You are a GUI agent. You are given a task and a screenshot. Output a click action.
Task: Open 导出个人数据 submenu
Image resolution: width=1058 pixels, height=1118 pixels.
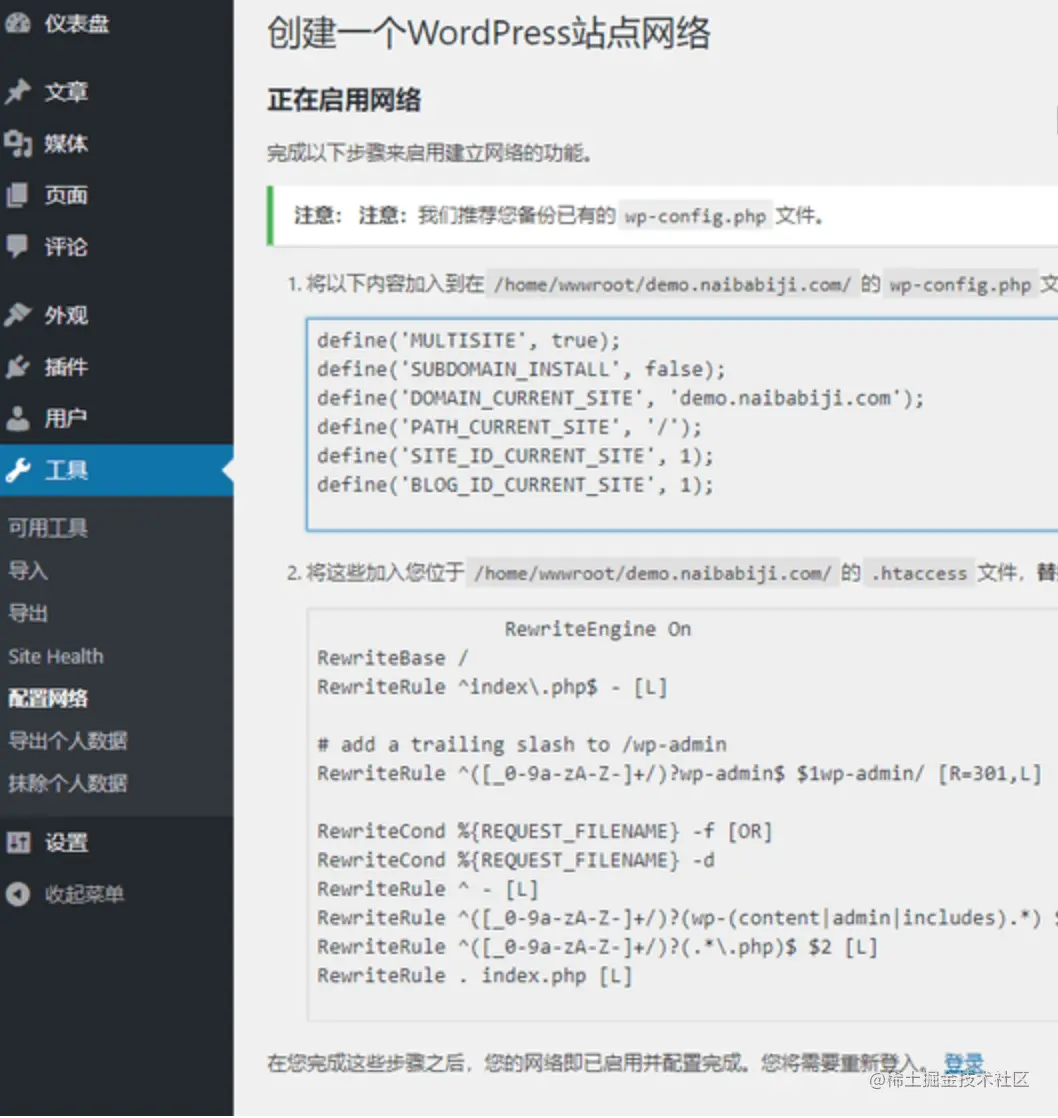(x=68, y=740)
